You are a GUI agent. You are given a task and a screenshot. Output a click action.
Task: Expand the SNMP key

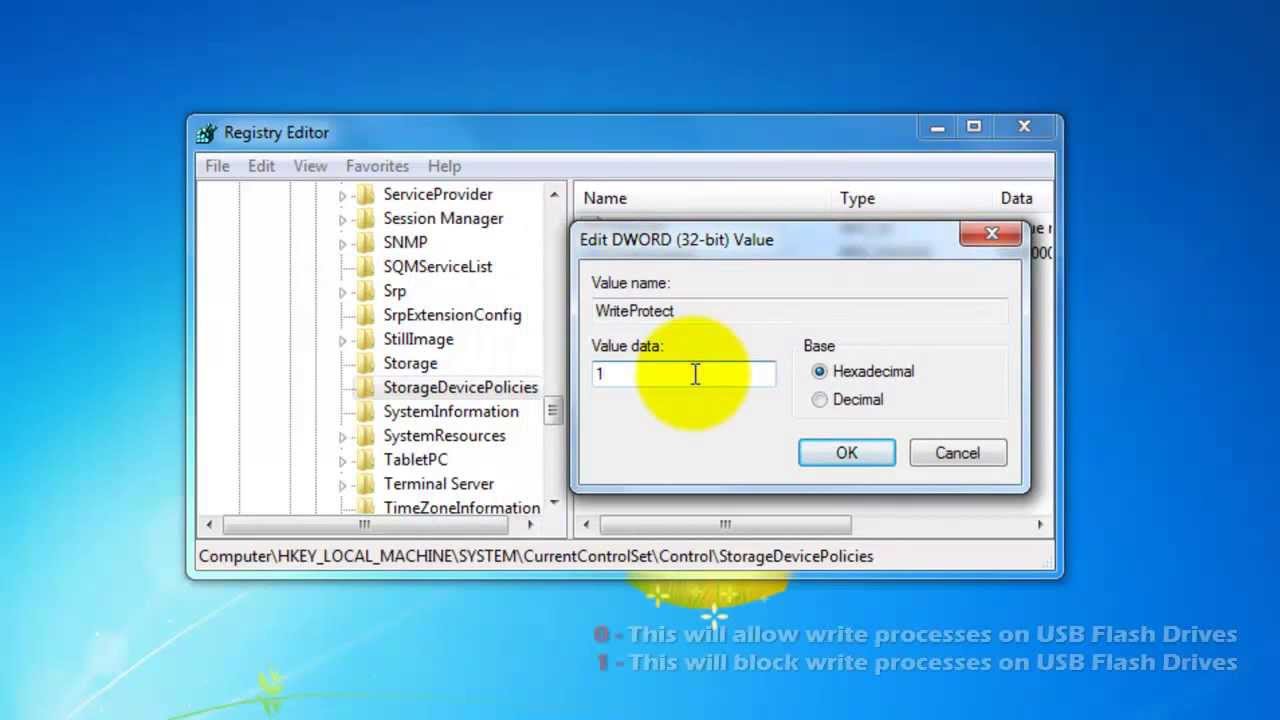coord(342,243)
